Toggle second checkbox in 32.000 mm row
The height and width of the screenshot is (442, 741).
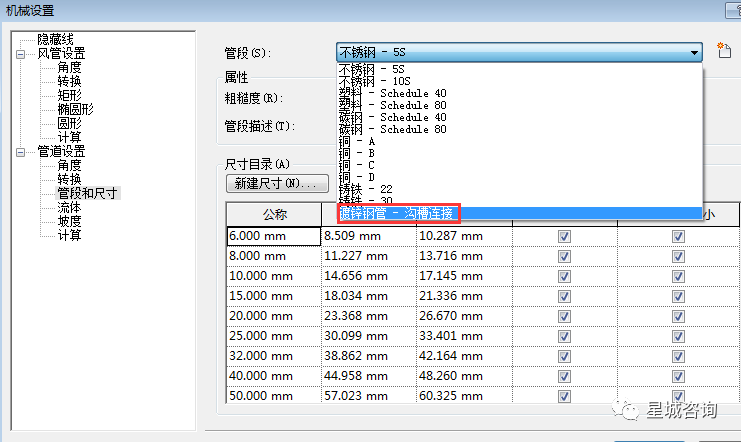tap(678, 356)
